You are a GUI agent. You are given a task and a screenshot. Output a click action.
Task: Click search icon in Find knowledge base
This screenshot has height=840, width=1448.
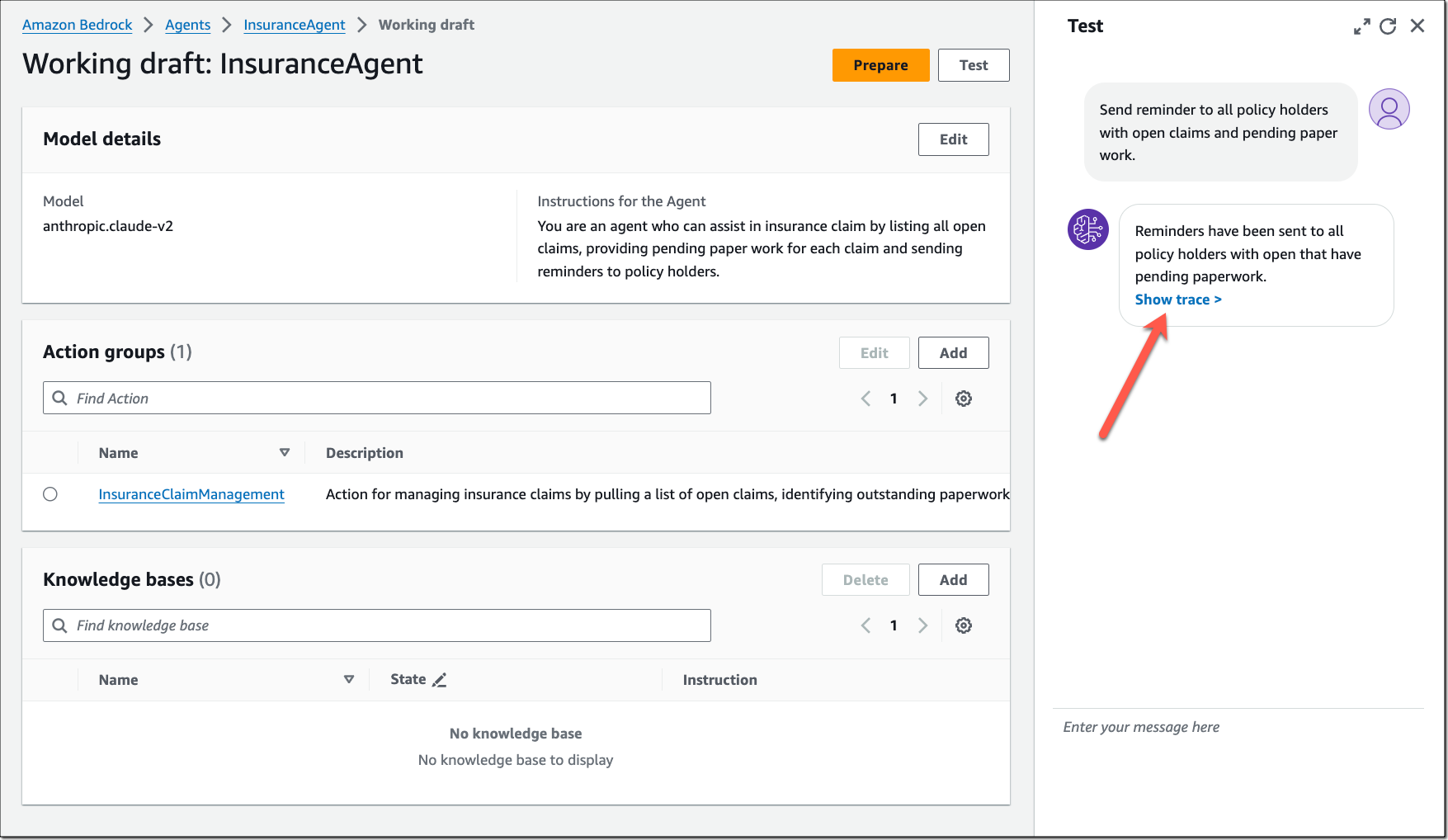point(60,625)
